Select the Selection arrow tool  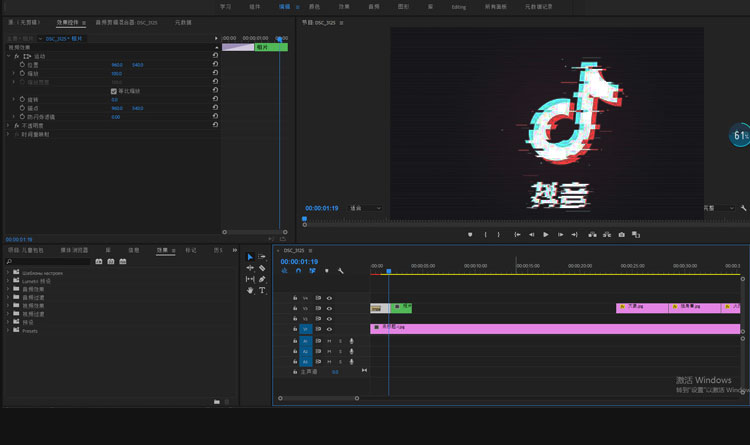[250, 257]
